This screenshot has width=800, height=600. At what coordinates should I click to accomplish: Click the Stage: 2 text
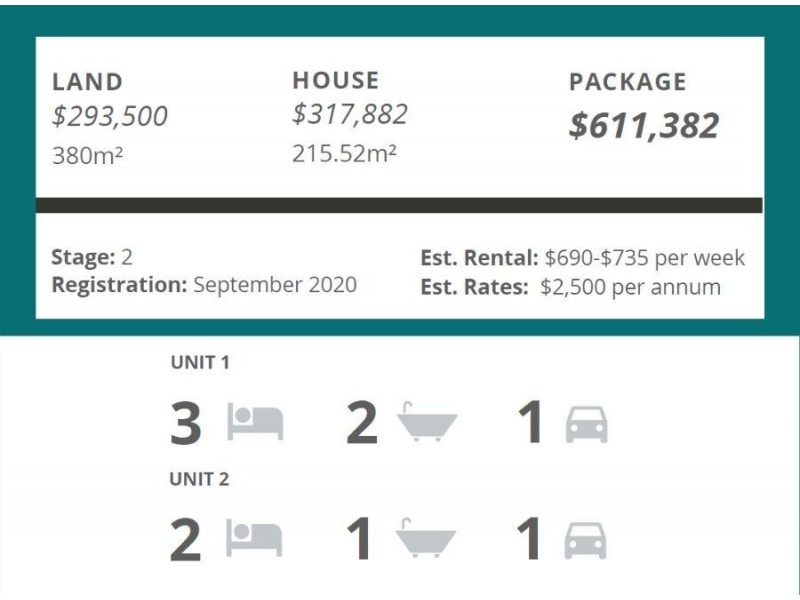92,257
